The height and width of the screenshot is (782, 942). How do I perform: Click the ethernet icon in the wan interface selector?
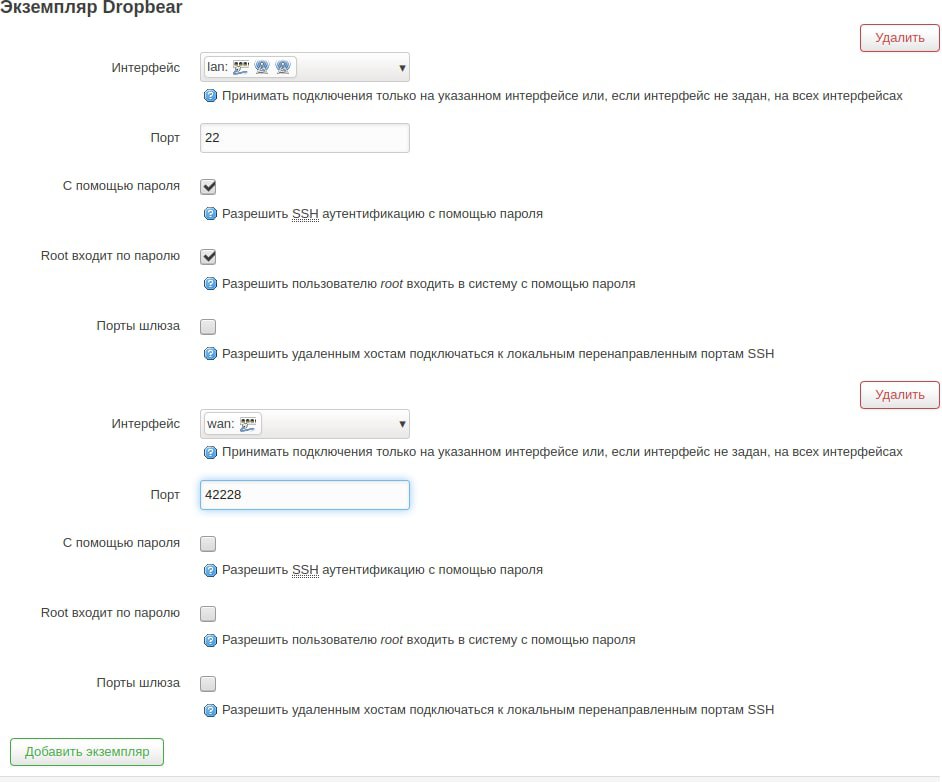248,424
